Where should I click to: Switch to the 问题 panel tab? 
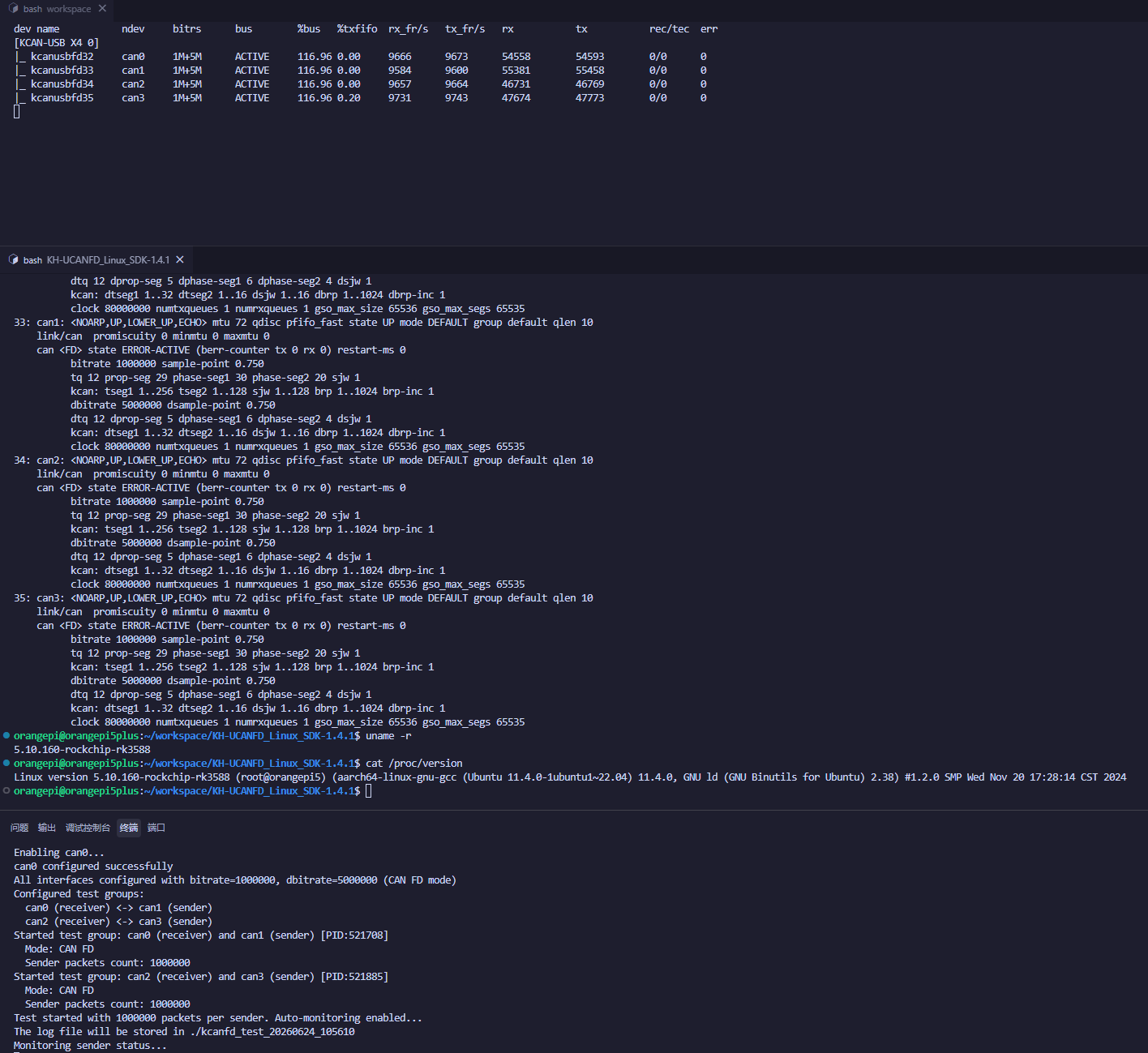click(19, 828)
